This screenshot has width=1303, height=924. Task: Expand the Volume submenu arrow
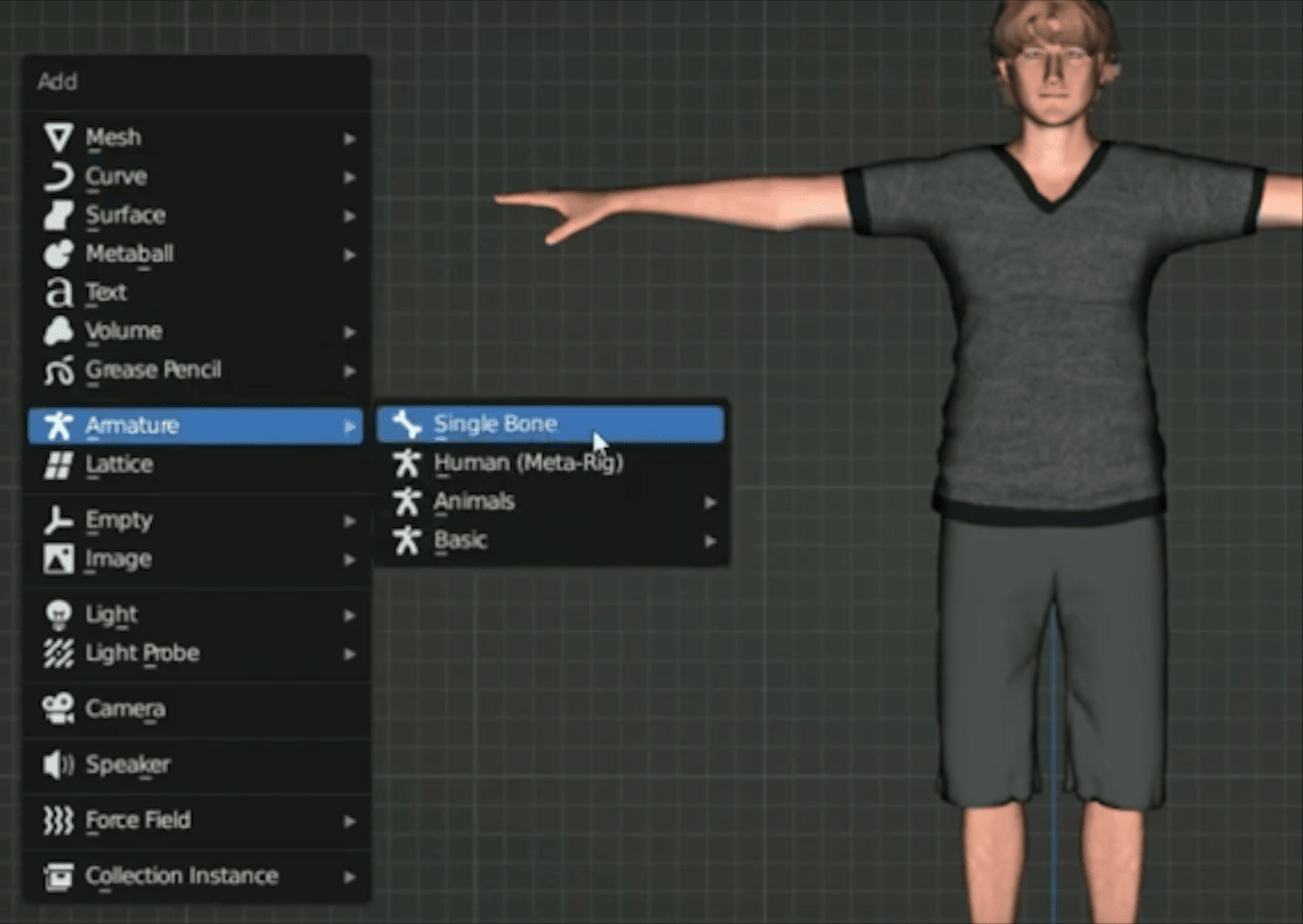tap(350, 332)
